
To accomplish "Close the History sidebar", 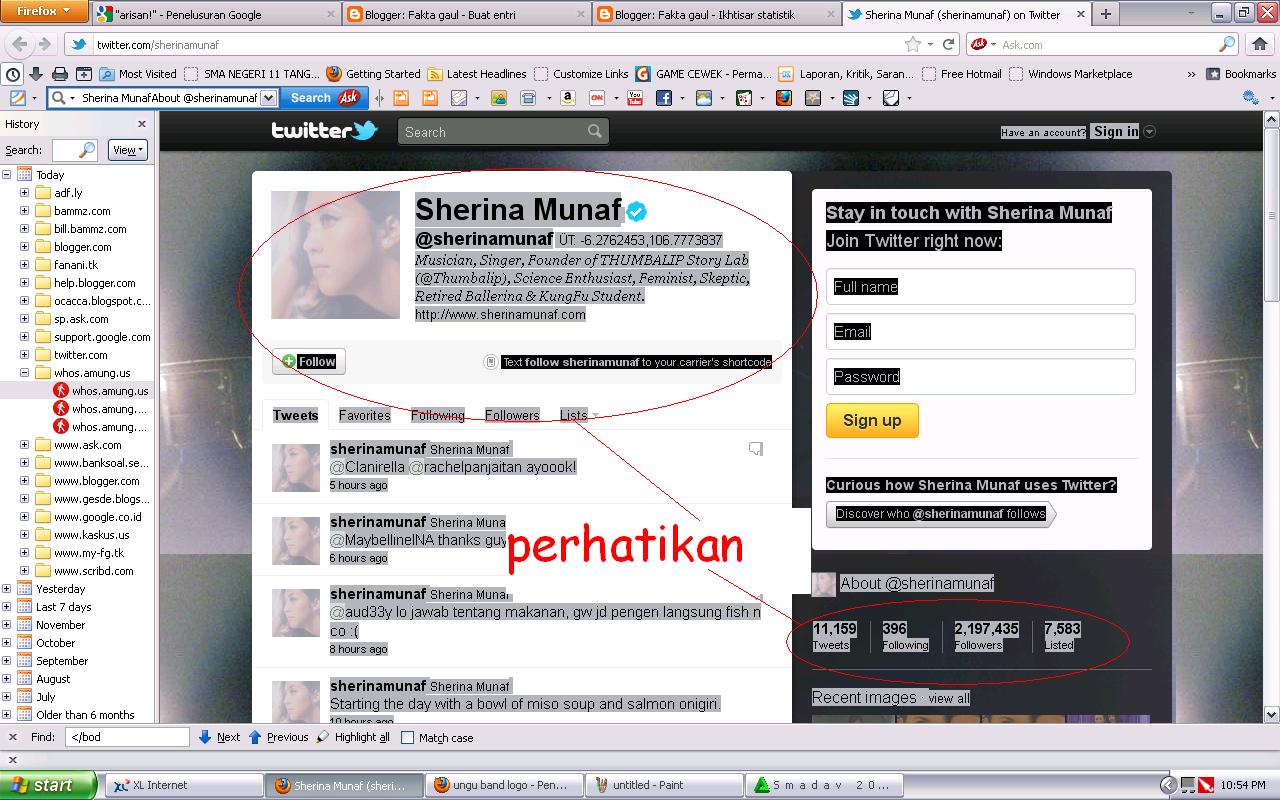I will pos(141,124).
